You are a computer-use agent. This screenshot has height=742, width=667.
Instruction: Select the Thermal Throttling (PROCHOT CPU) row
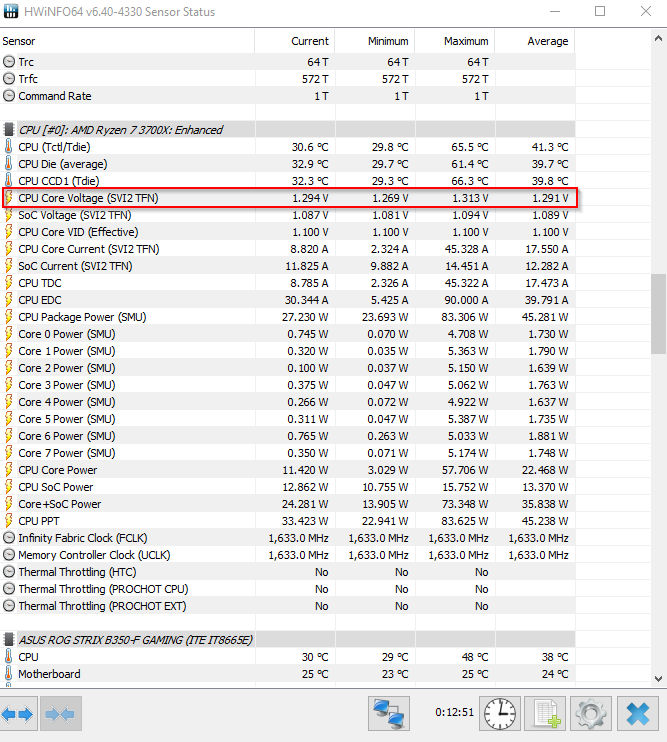tap(288, 589)
